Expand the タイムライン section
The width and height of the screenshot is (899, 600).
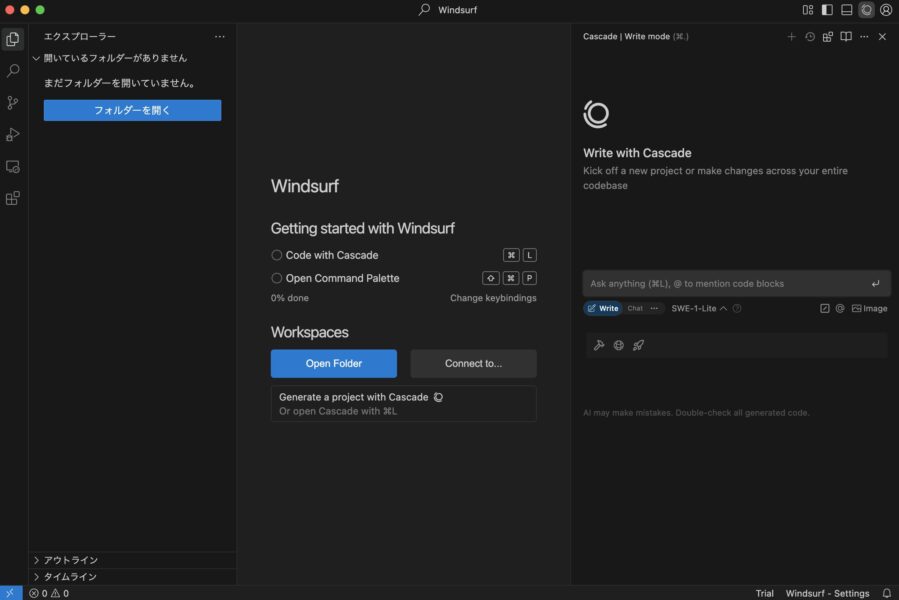click(132, 576)
